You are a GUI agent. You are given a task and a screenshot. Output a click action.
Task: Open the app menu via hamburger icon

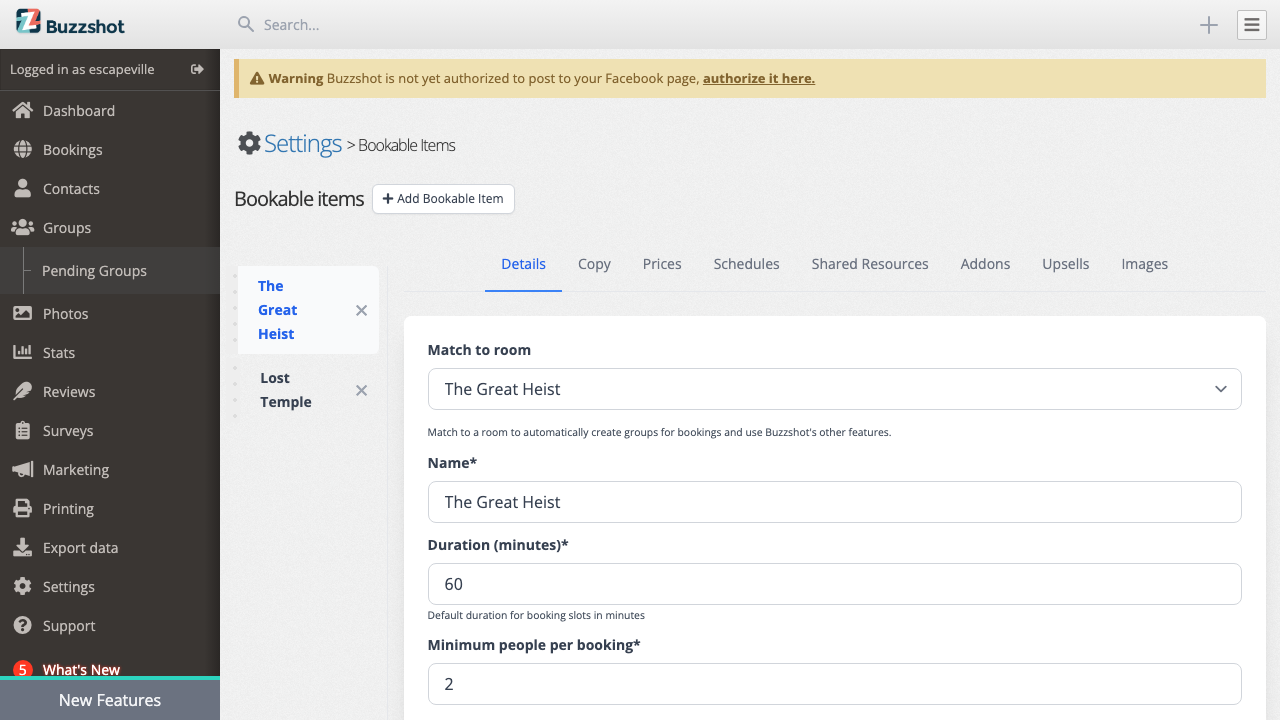(1251, 25)
